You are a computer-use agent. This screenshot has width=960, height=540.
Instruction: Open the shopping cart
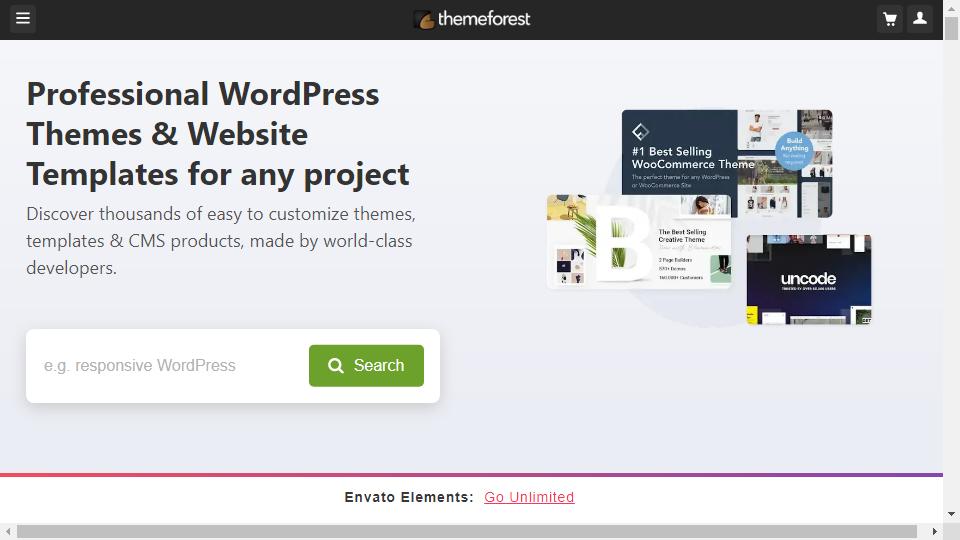point(890,19)
